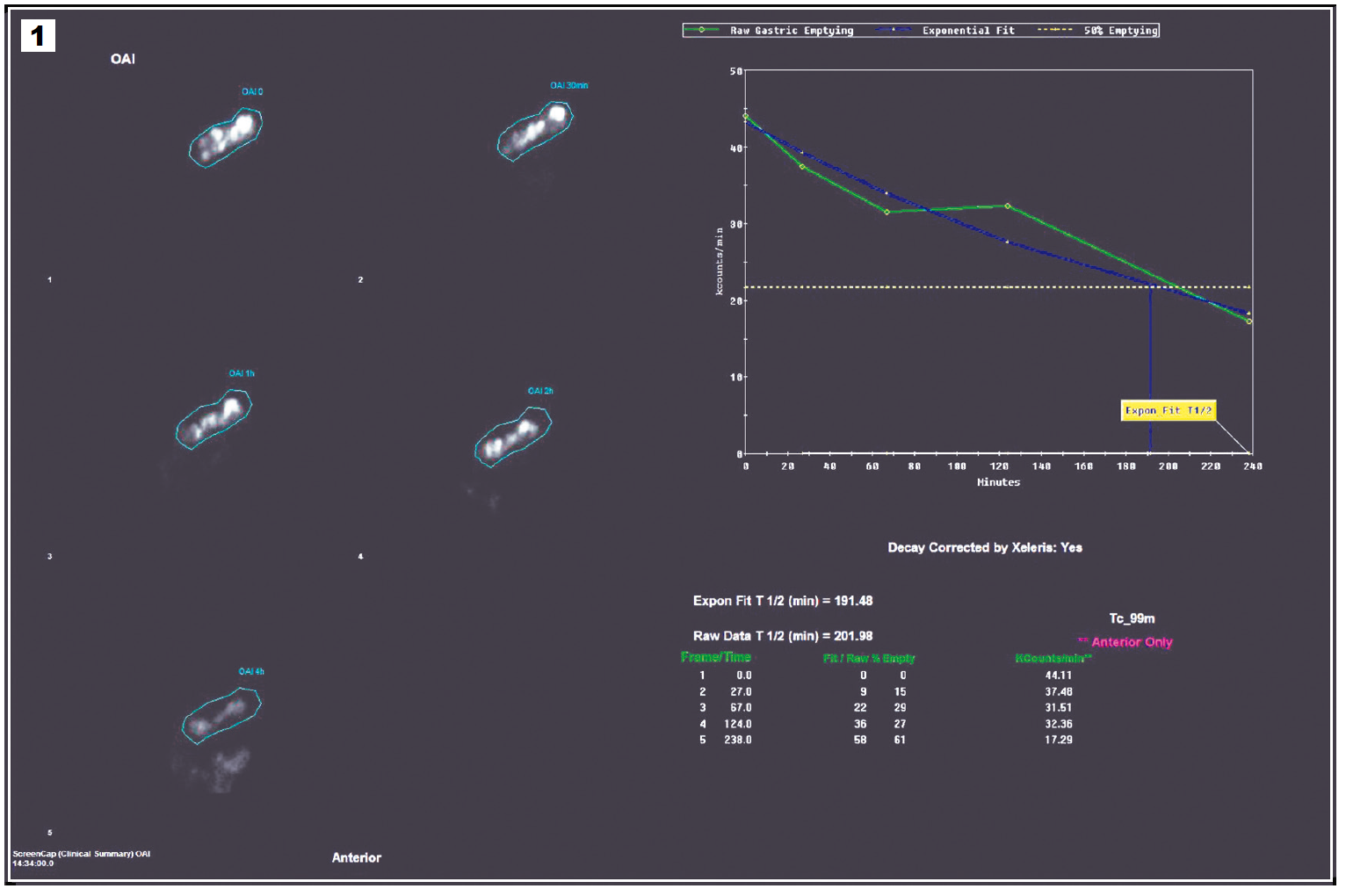Click the Frame/Time column header
The image size is (1346, 896).
716,657
